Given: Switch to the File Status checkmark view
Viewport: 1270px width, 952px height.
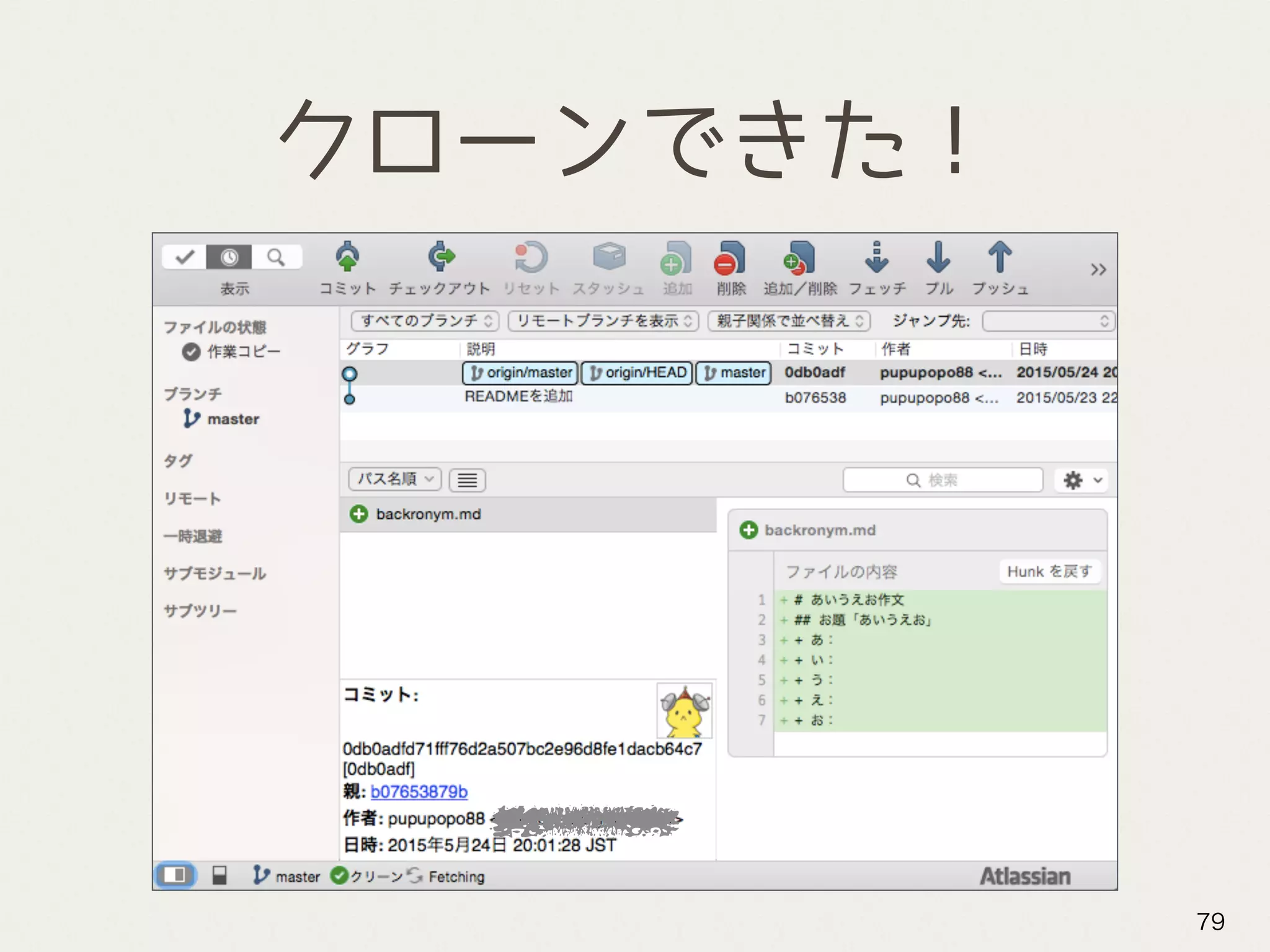Looking at the screenshot, I should (x=185, y=257).
